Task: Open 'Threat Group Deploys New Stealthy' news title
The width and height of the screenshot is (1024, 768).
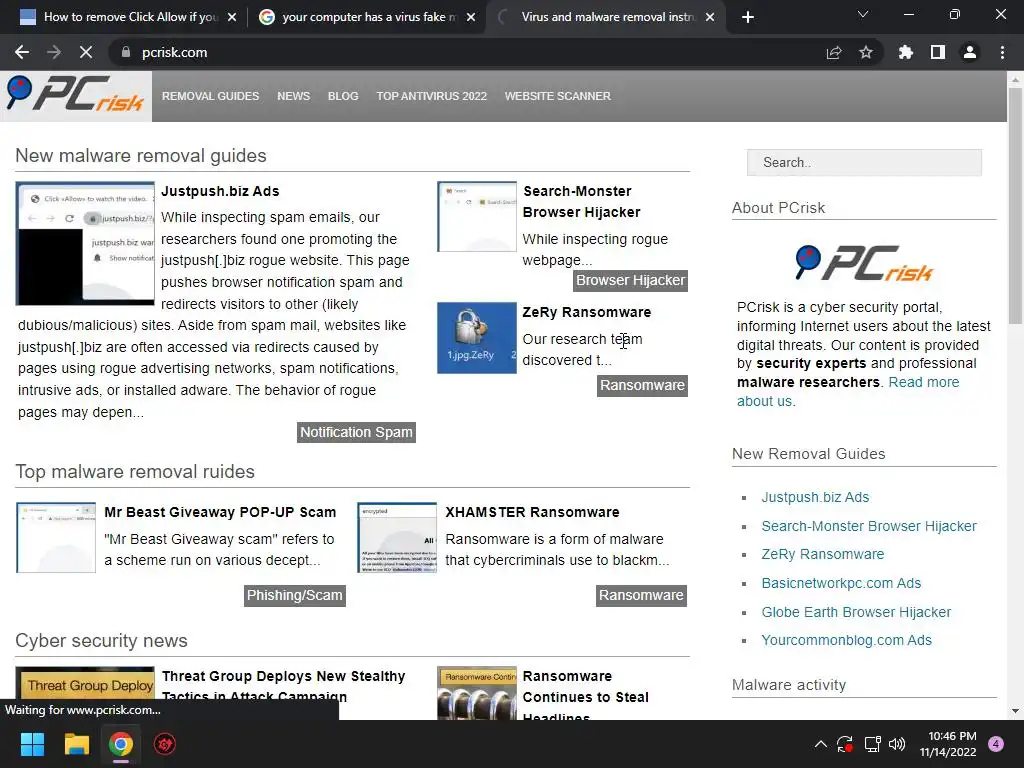Action: click(283, 686)
